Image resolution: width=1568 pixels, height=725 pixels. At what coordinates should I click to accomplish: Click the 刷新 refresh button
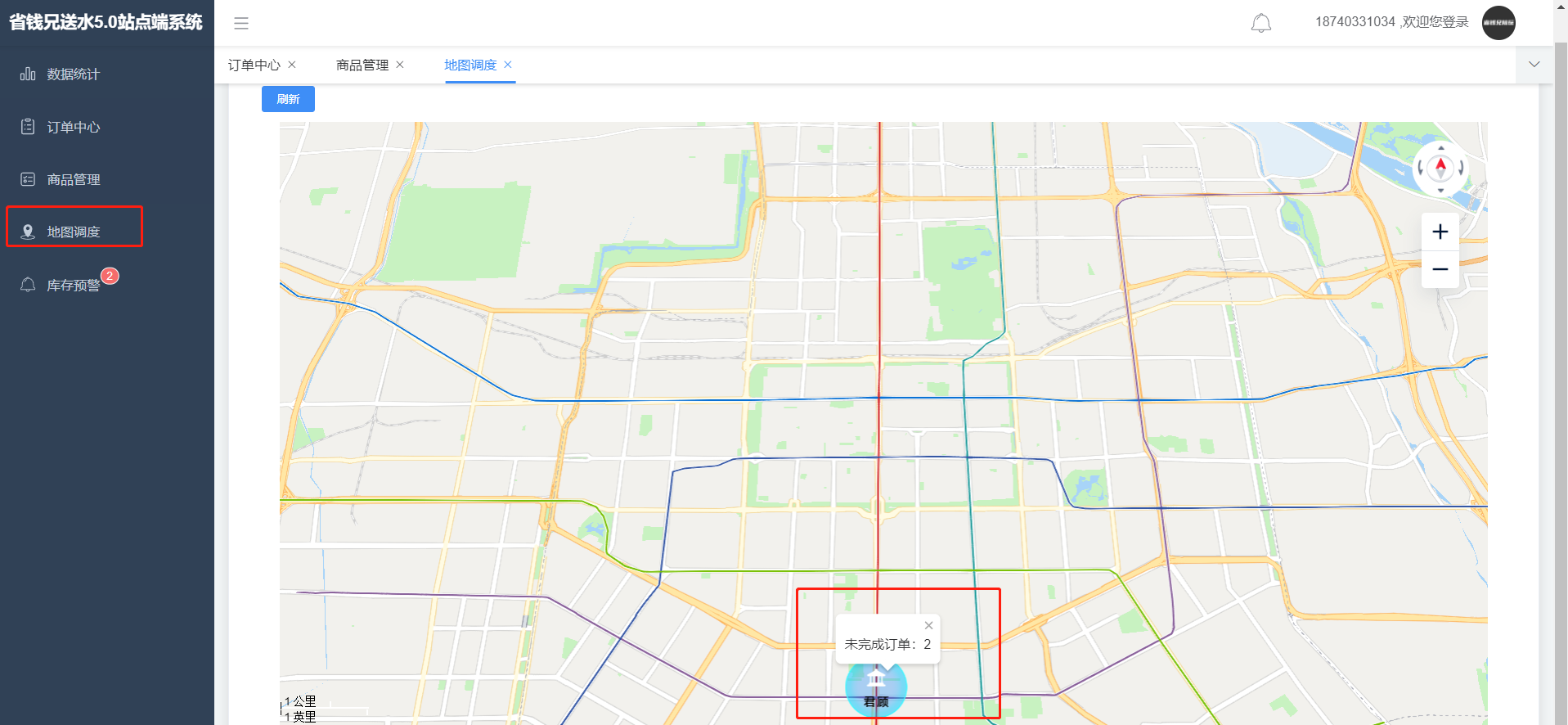pos(288,99)
